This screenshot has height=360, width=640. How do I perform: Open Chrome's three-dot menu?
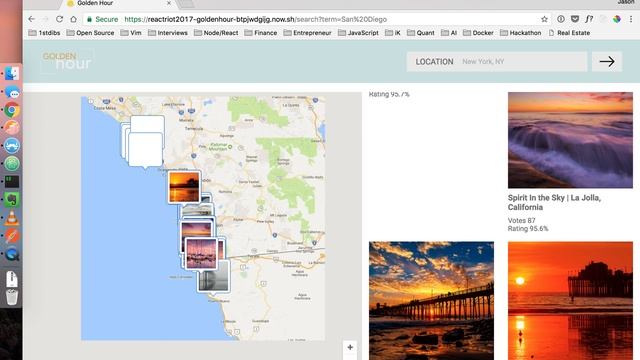point(631,19)
